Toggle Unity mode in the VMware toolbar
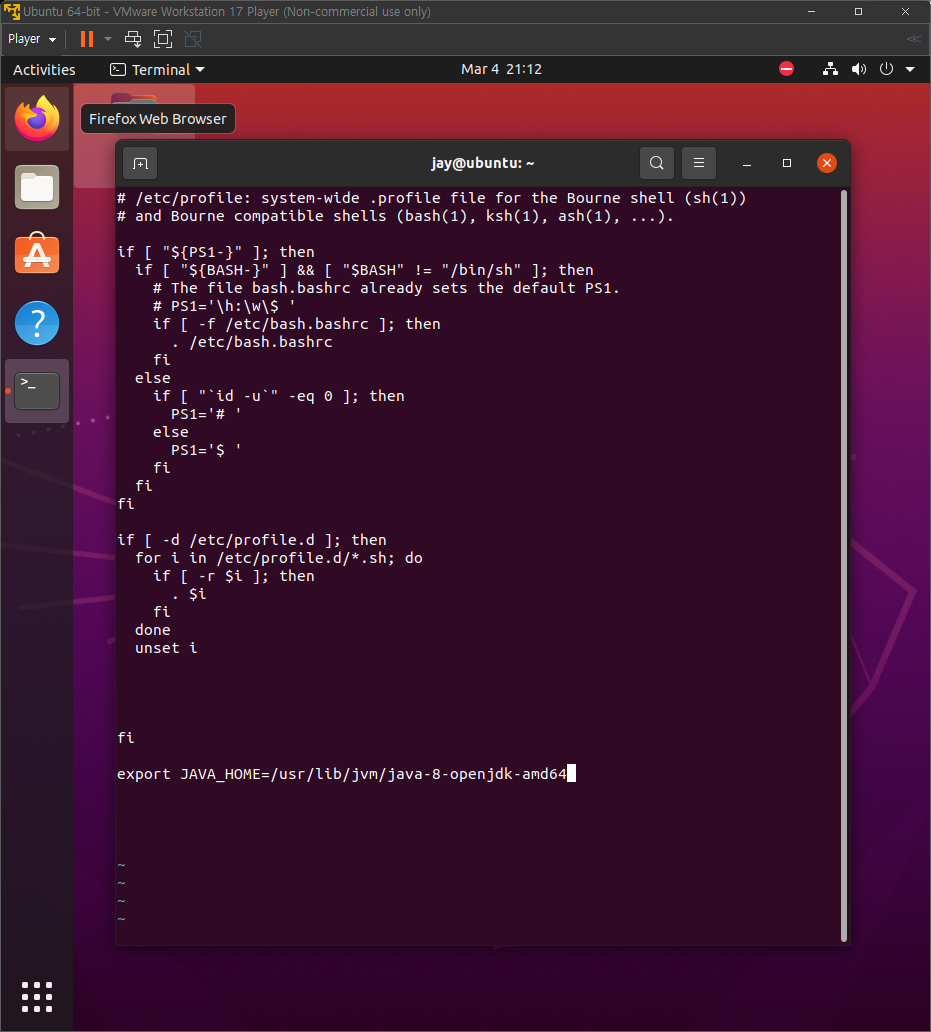 192,39
